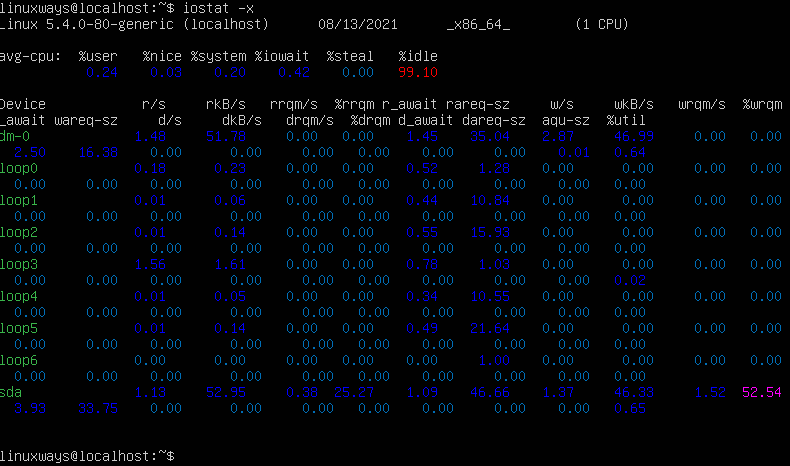Click the red %idle value 99.10
The height and width of the screenshot is (466, 790).
[418, 73]
